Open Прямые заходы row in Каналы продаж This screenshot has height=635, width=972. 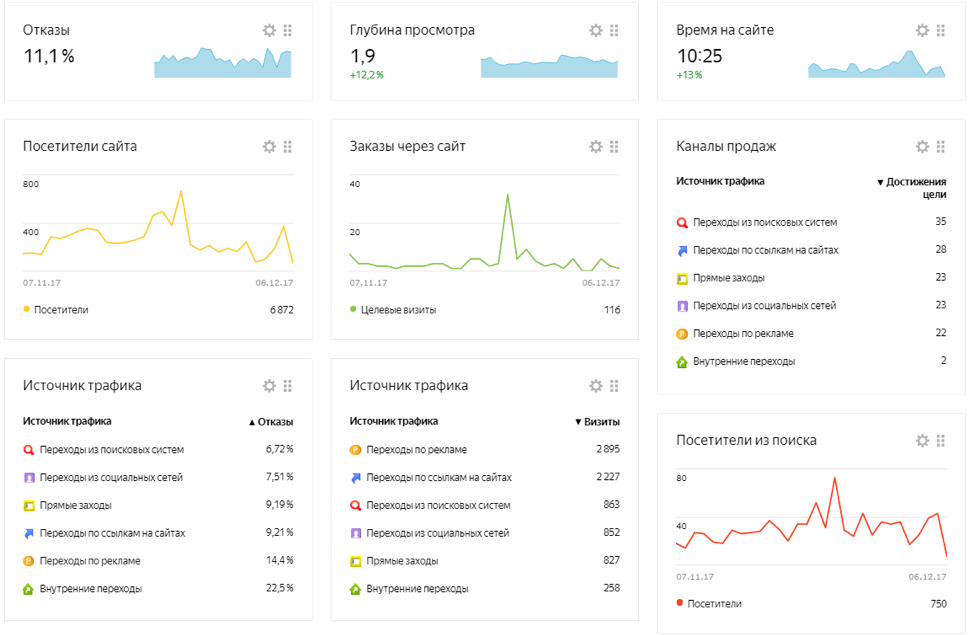[x=728, y=278]
